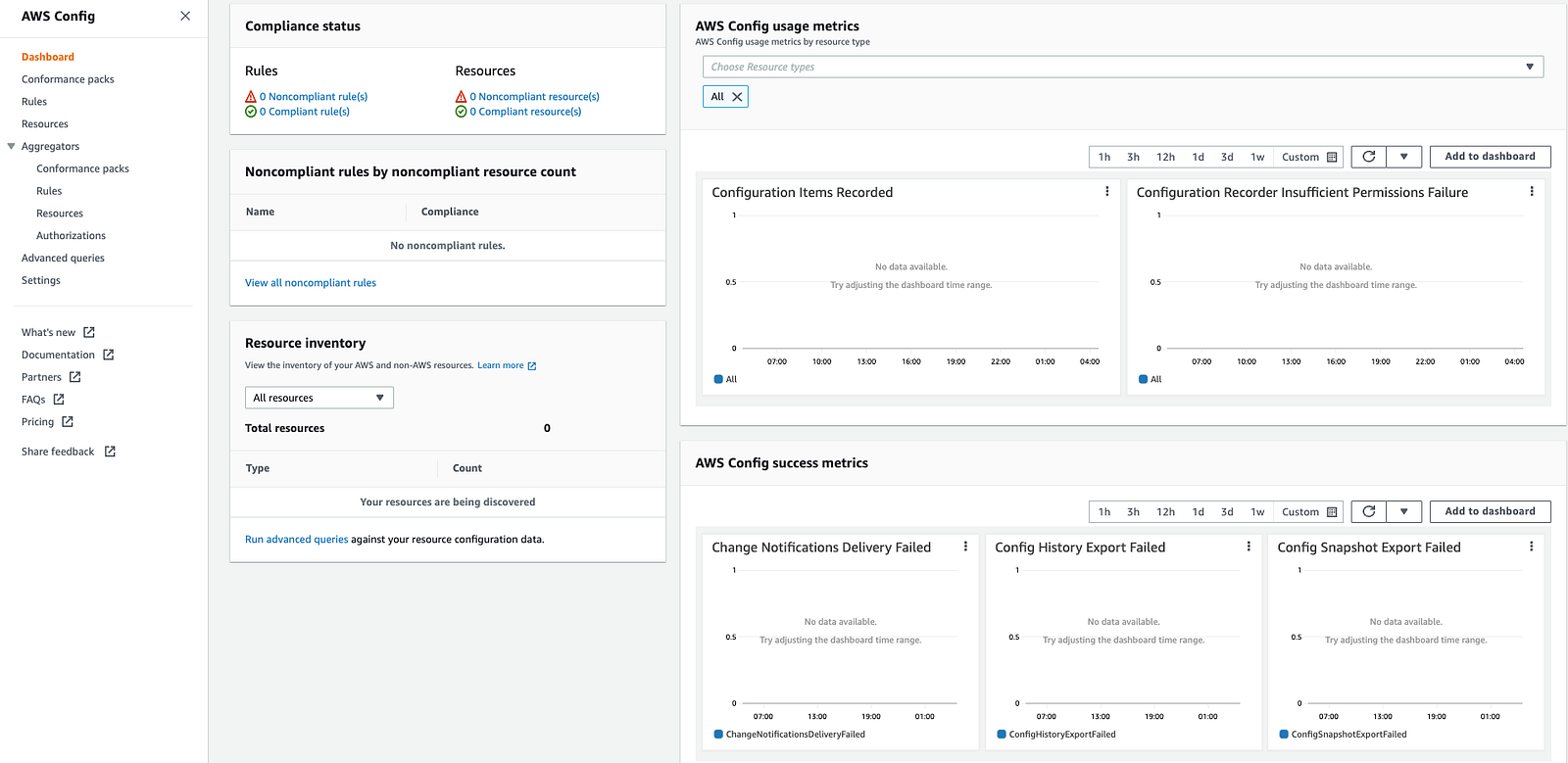This screenshot has width=1568, height=763.
Task: Go to Dashboard in the sidebar
Action: (x=48, y=57)
